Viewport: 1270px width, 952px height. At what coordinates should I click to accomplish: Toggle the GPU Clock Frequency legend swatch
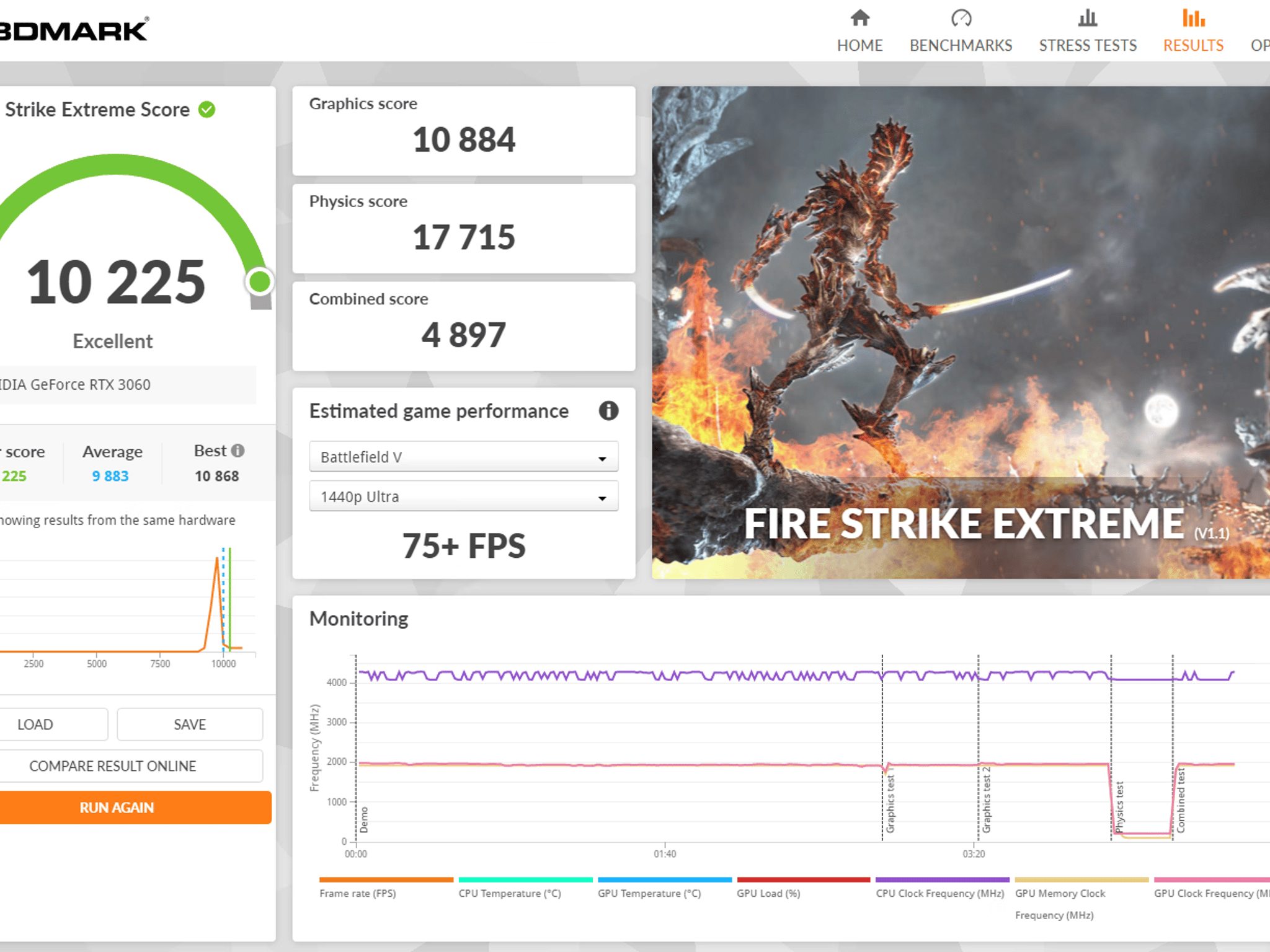tap(1212, 879)
